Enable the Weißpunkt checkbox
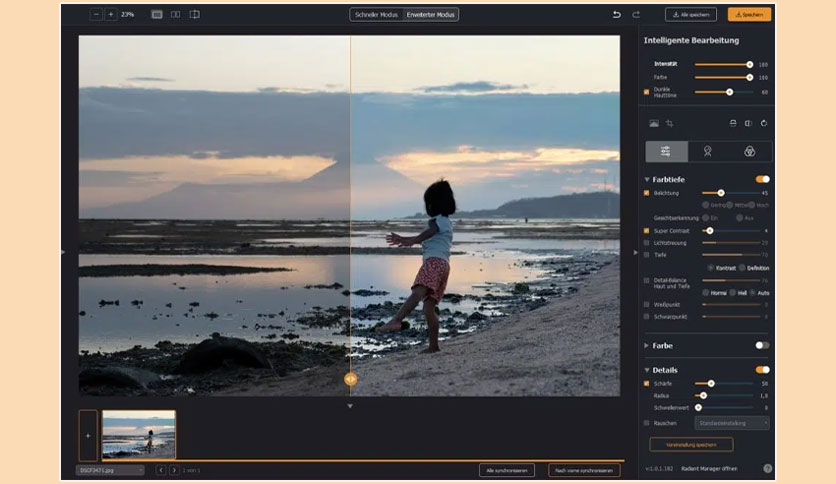Viewport: 836px width, 484px height. (647, 304)
